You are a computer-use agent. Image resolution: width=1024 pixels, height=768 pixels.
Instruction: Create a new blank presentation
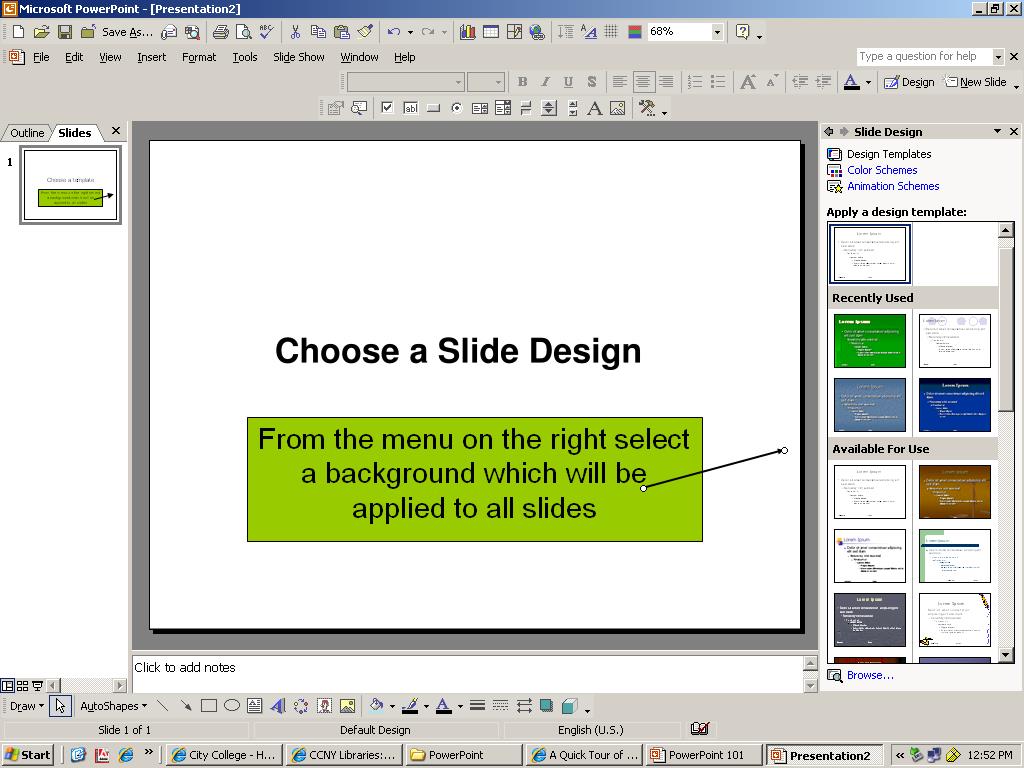18,31
